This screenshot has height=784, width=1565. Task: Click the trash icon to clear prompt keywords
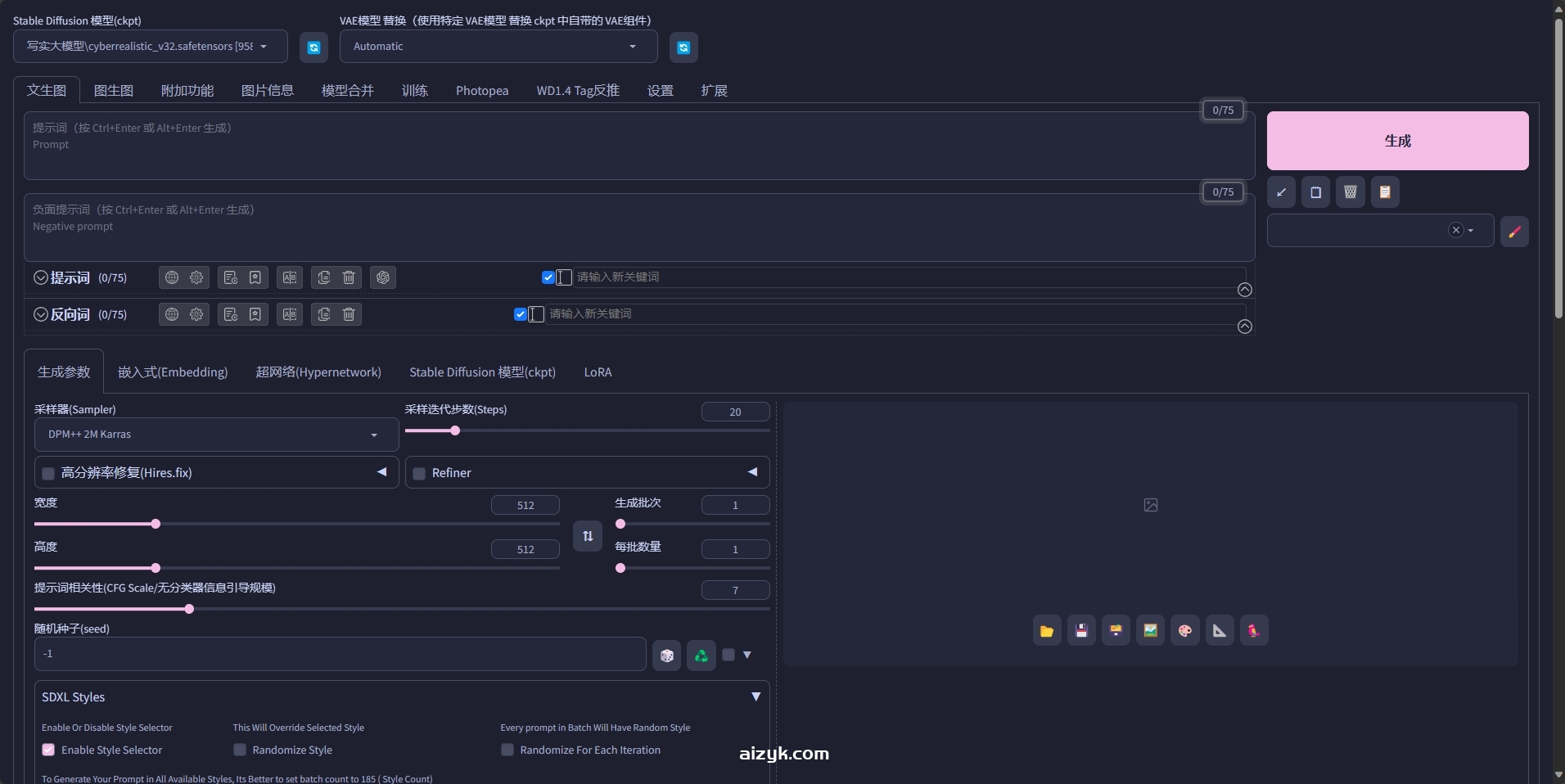click(x=348, y=277)
